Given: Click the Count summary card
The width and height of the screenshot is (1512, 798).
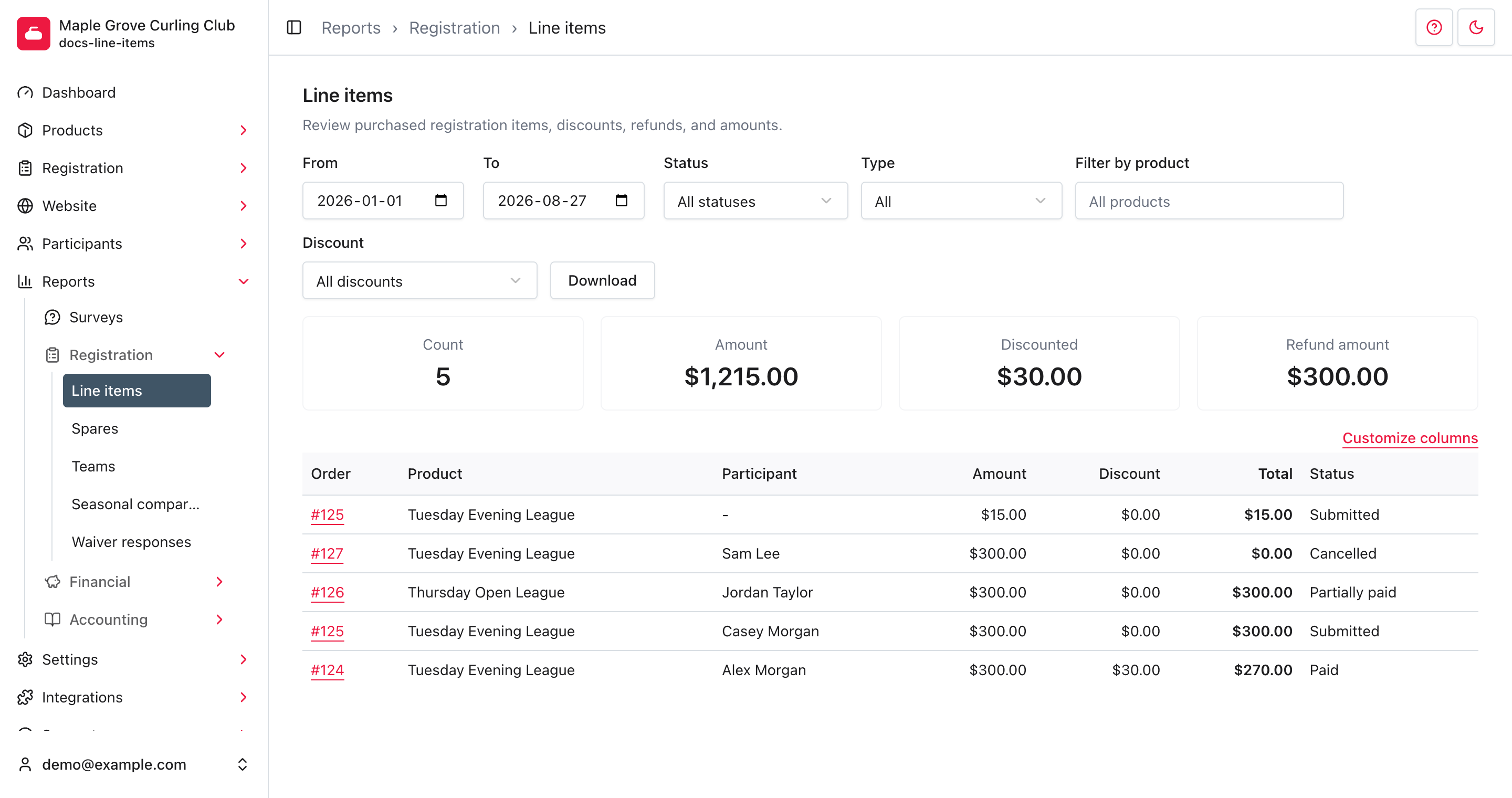Looking at the screenshot, I should [443, 363].
